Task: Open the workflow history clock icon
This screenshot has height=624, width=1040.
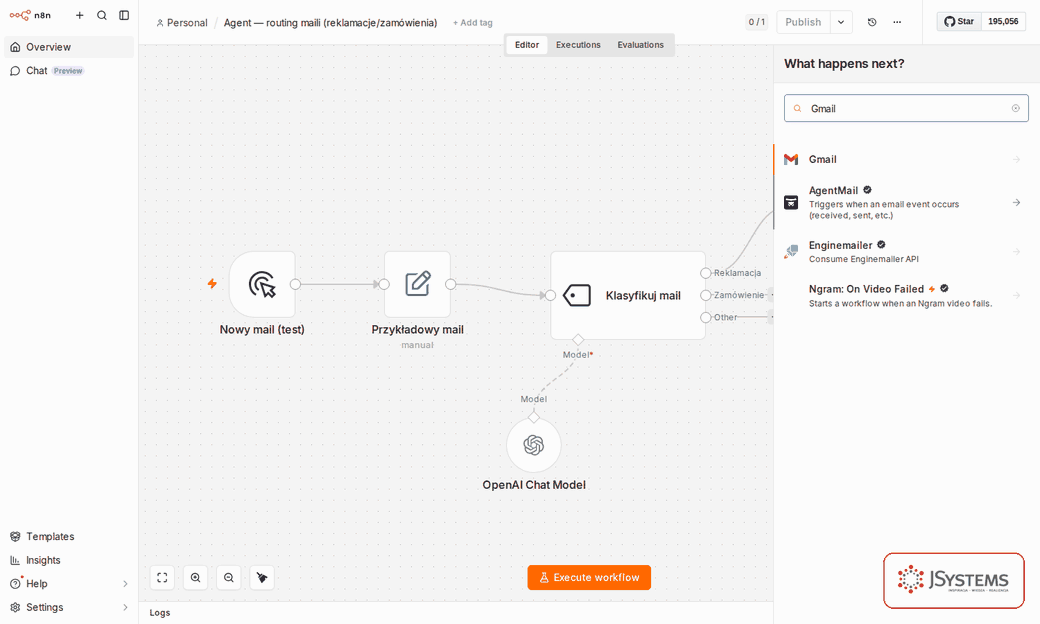Action: [x=872, y=22]
